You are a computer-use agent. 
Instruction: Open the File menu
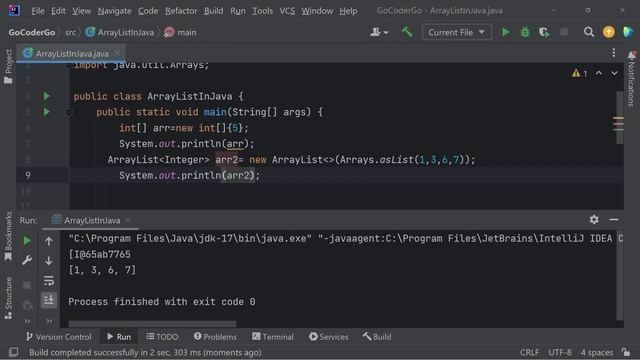pyautogui.click(x=38, y=11)
